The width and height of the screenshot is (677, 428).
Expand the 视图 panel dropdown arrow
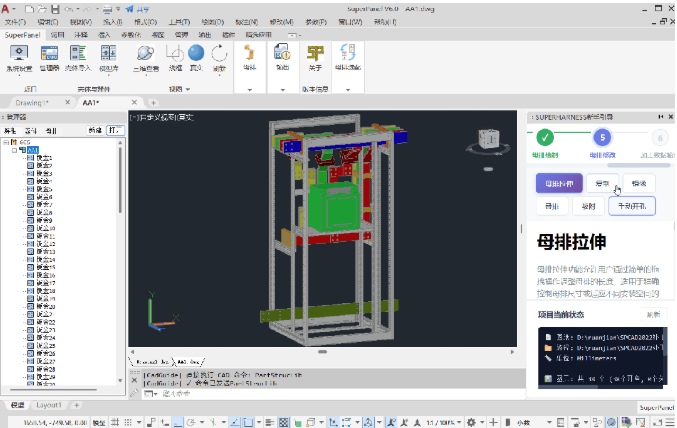[x=188, y=89]
